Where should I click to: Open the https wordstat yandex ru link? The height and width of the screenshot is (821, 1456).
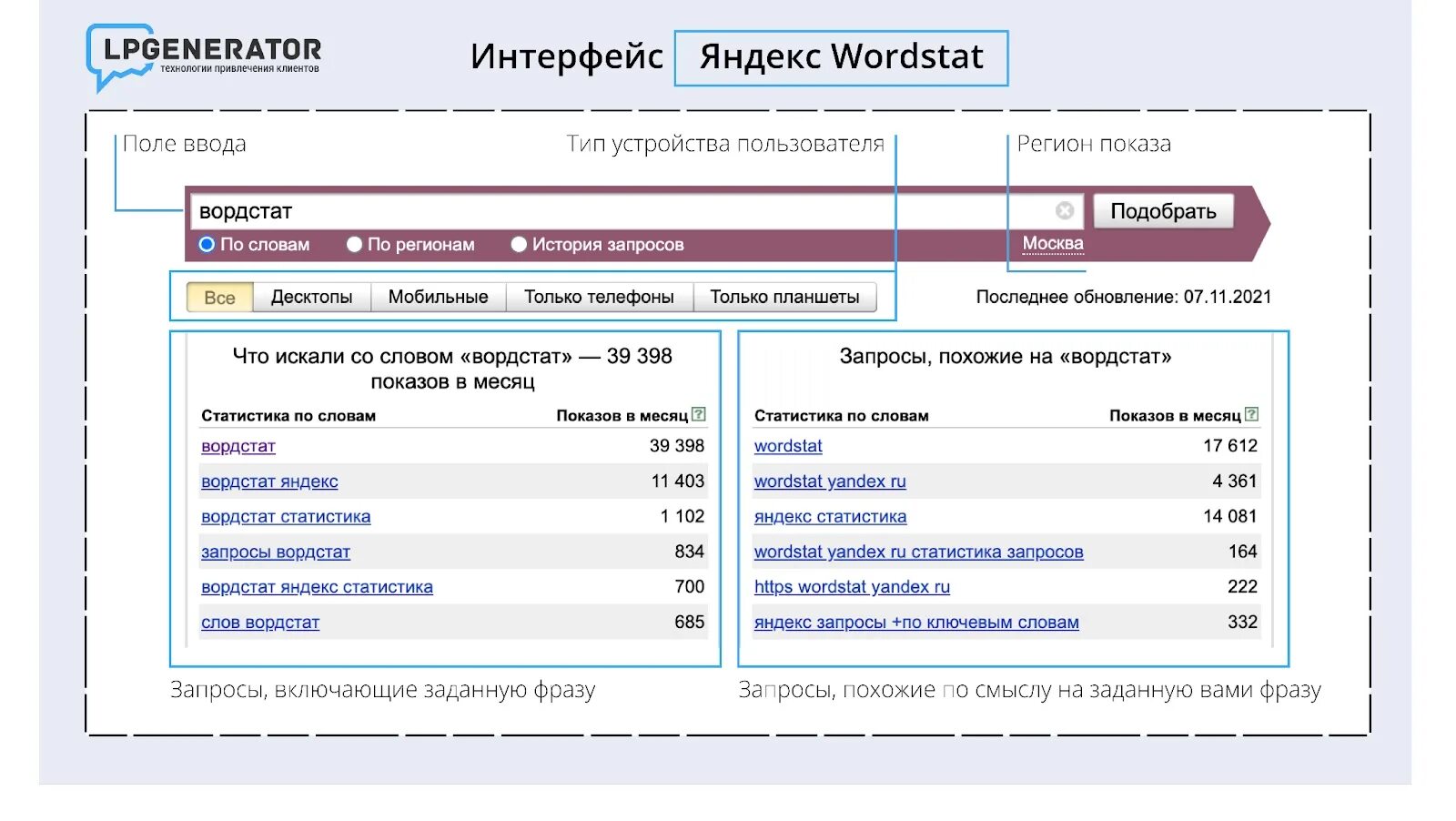click(x=852, y=587)
